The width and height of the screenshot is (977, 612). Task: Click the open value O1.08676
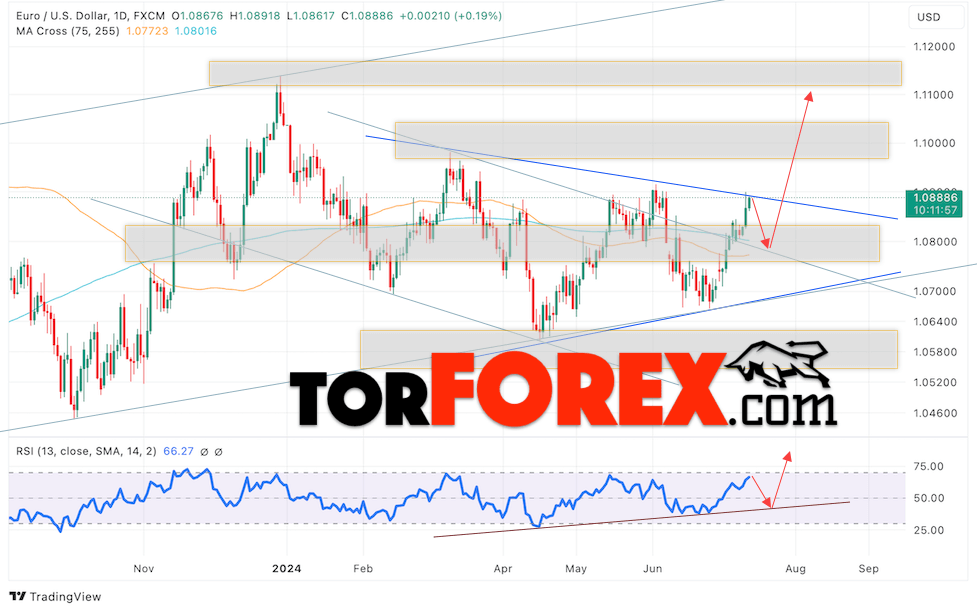coord(195,16)
